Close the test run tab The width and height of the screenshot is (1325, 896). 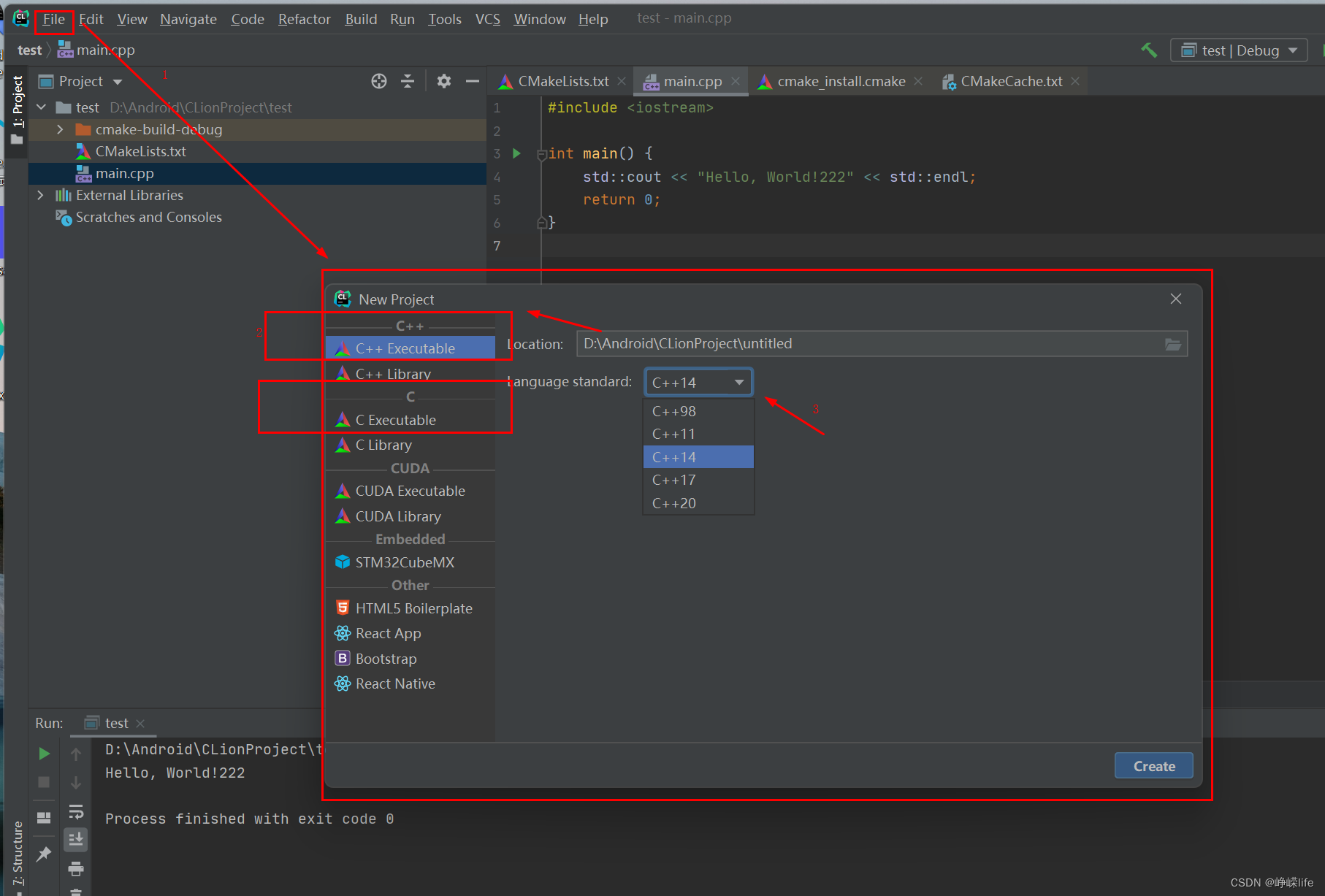[x=140, y=723]
